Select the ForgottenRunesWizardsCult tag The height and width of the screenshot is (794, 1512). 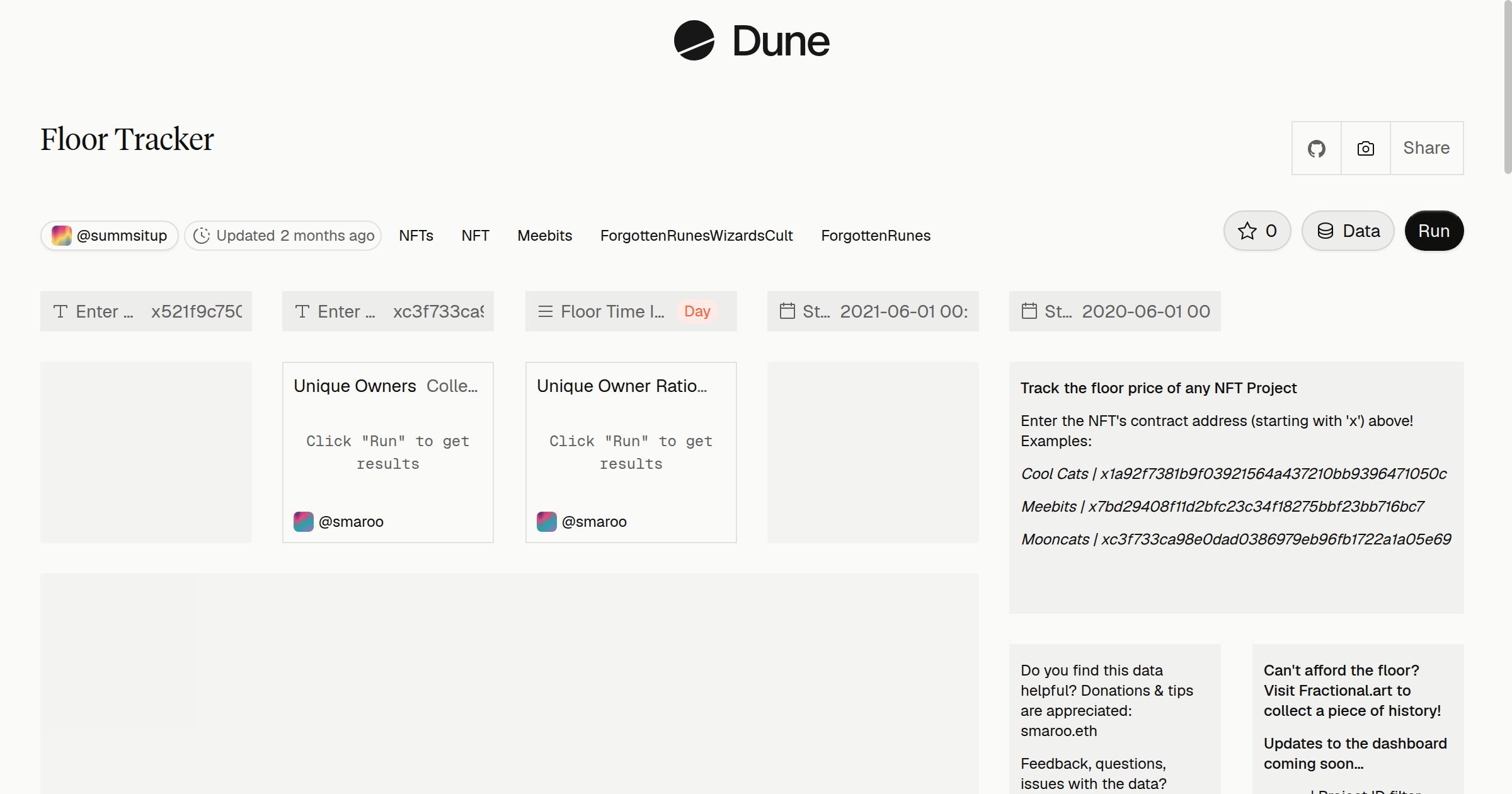pos(696,236)
